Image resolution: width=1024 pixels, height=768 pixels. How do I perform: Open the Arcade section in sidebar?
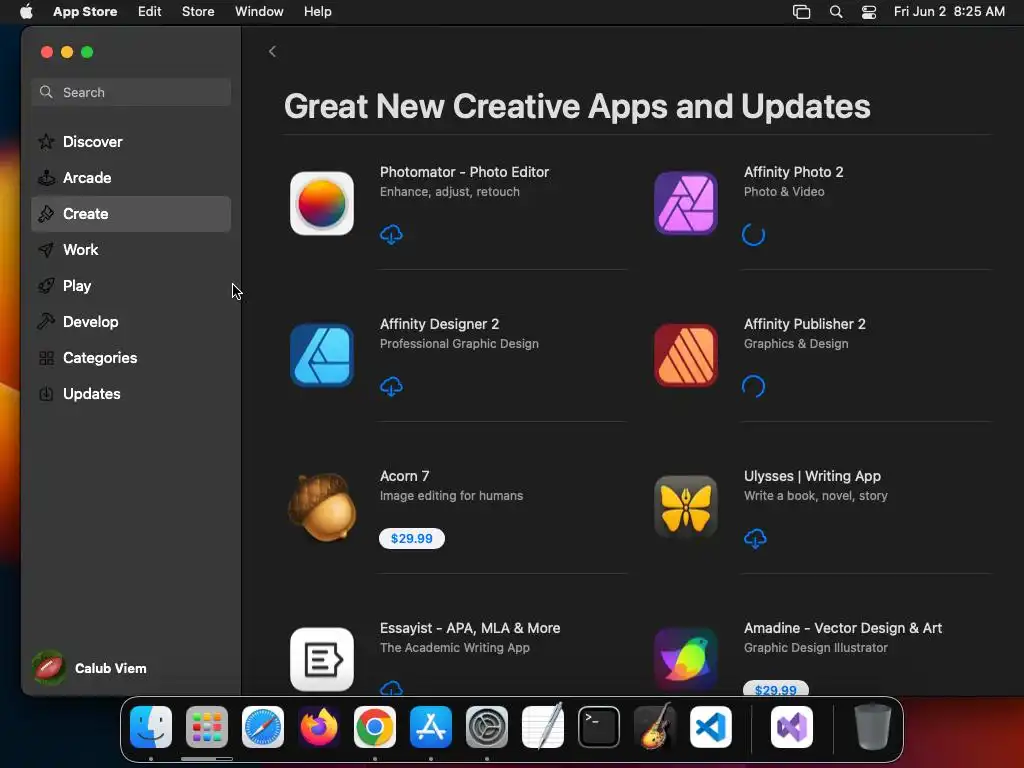click(x=131, y=178)
